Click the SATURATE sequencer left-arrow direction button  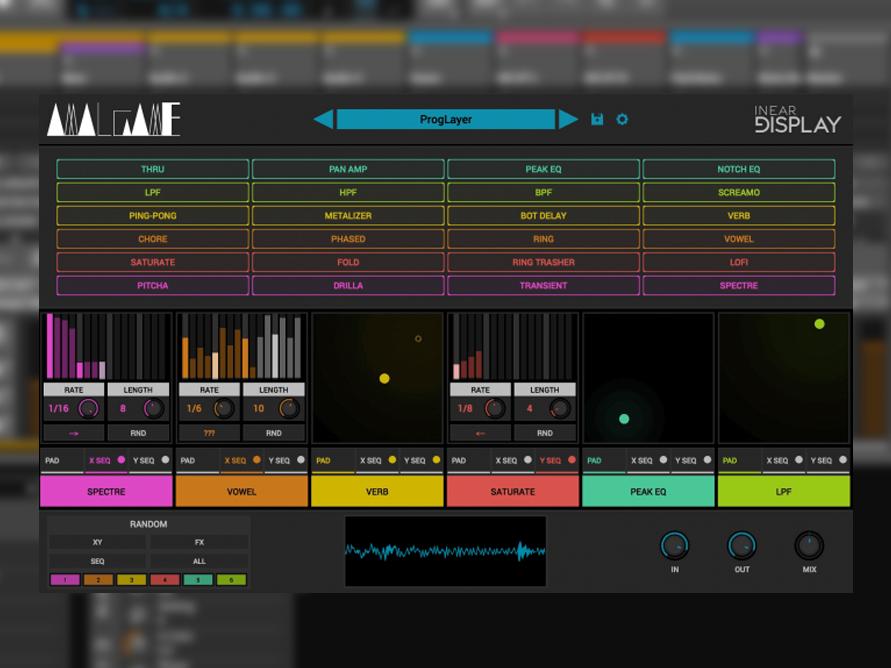[x=480, y=433]
